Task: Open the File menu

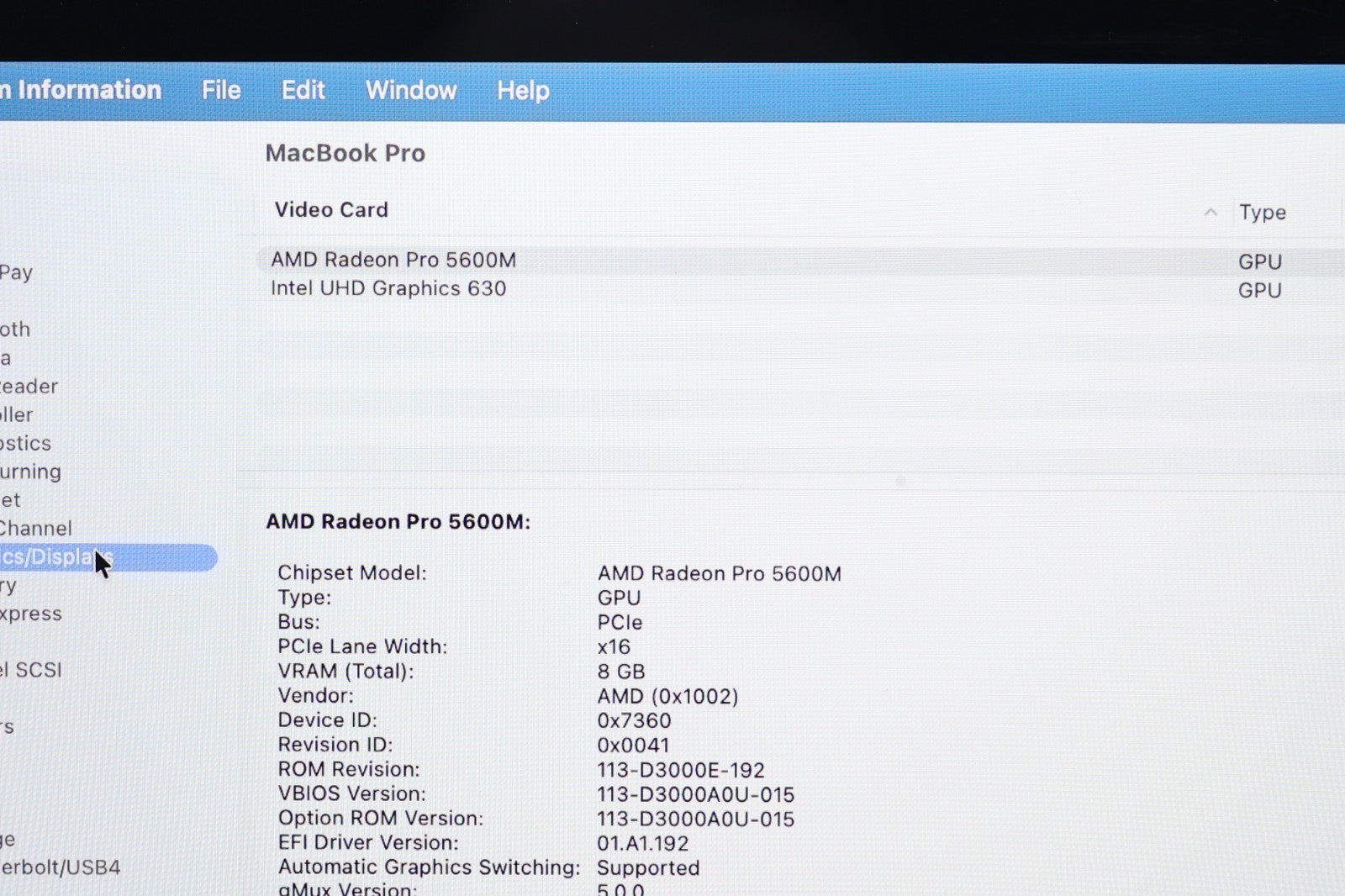Action: click(x=221, y=90)
